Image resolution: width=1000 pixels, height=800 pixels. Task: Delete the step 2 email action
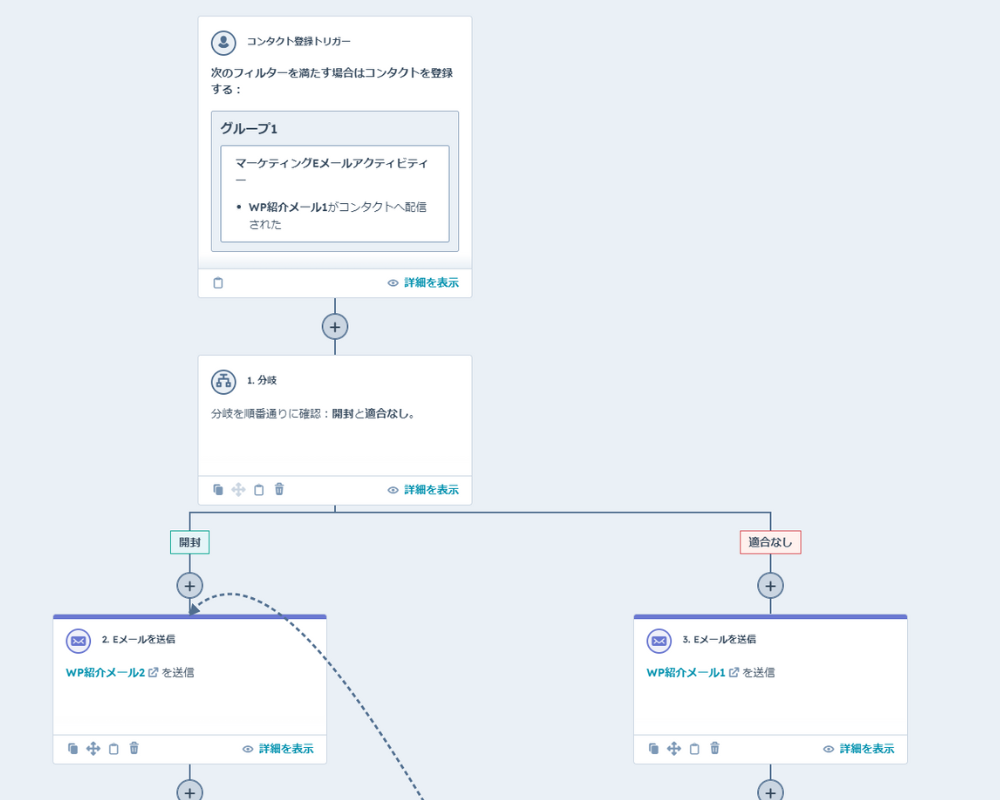(134, 749)
